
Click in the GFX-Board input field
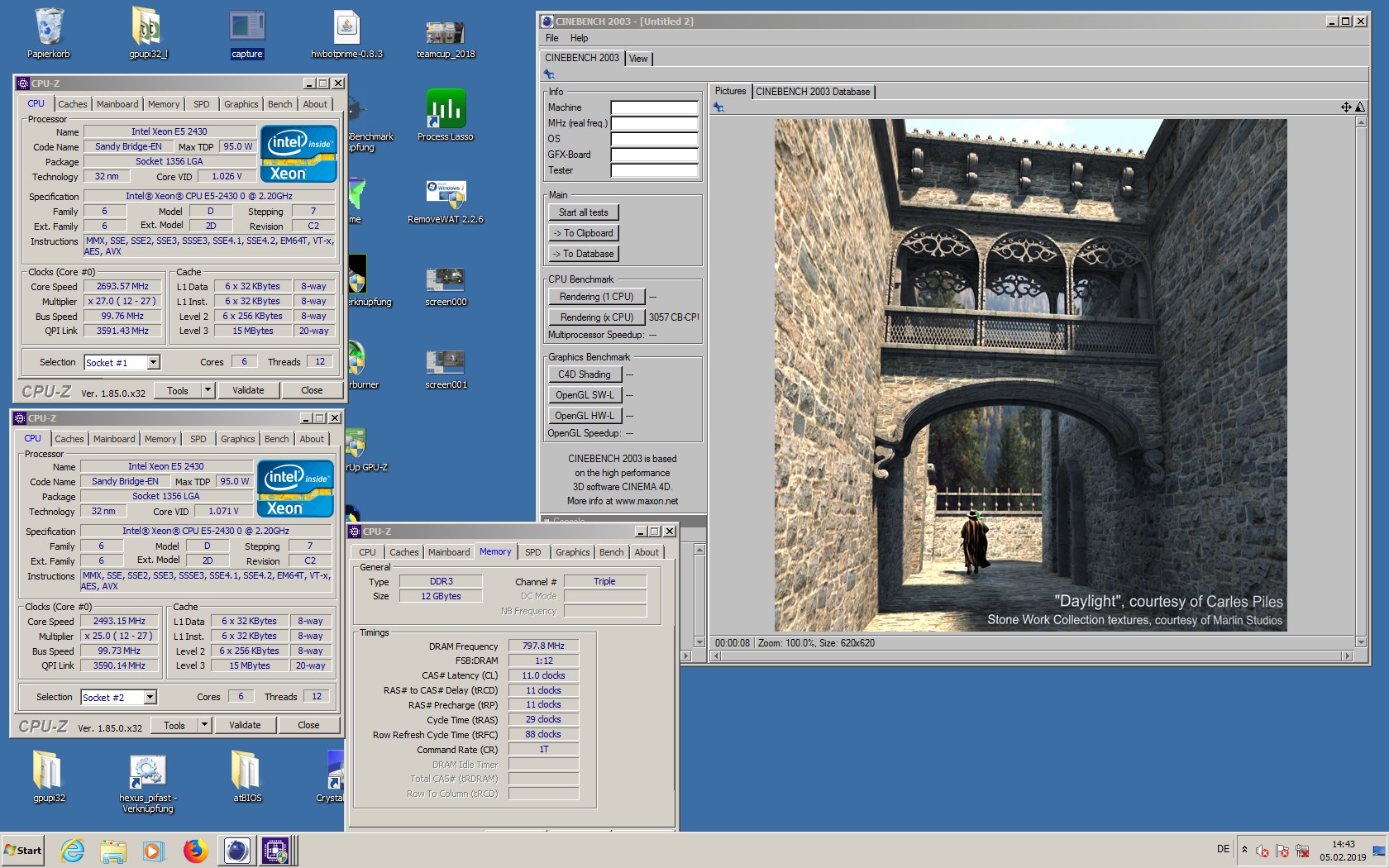point(654,155)
